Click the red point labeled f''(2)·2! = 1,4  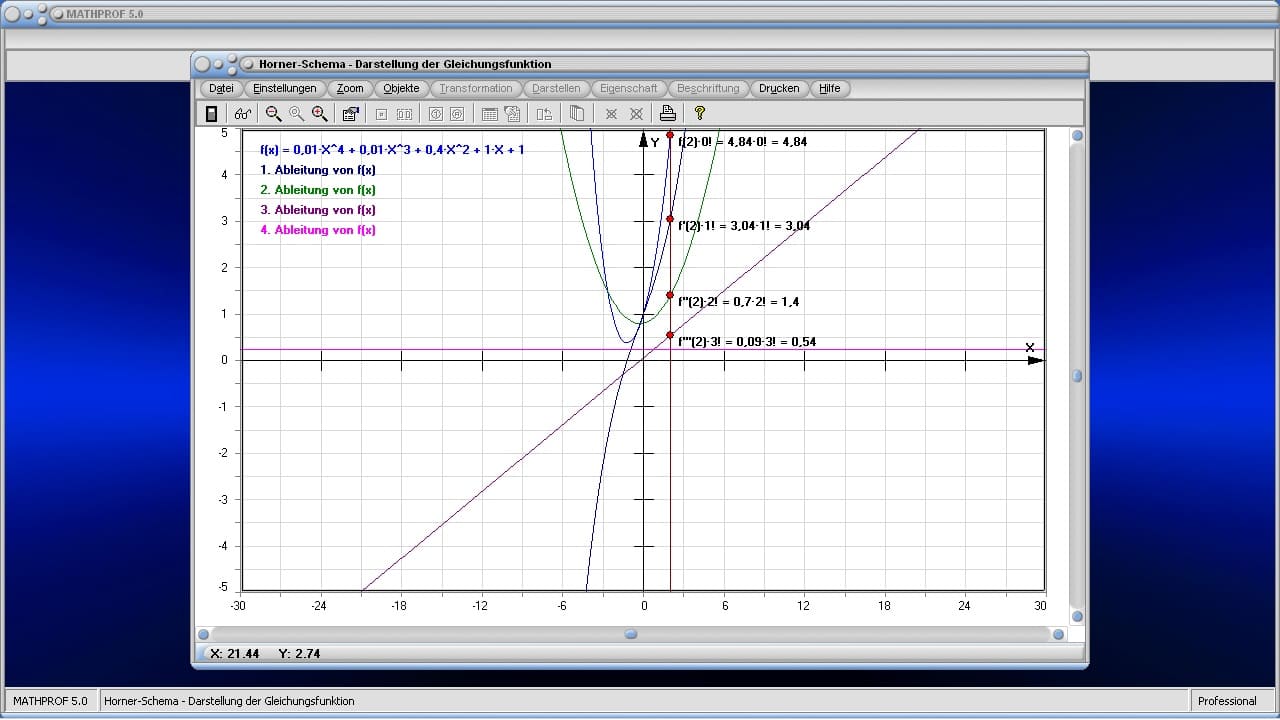[x=670, y=295]
